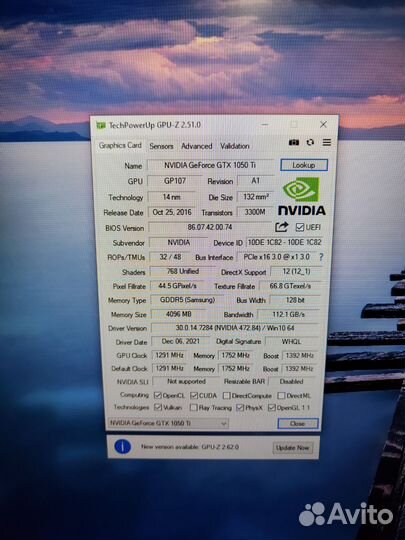Click the Resizable BAR field Disabled

click(291, 381)
